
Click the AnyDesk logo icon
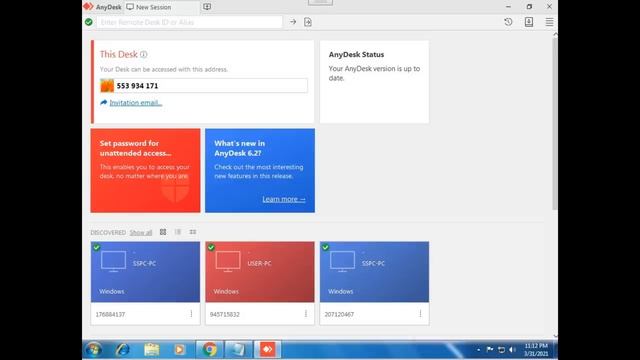coord(88,7)
